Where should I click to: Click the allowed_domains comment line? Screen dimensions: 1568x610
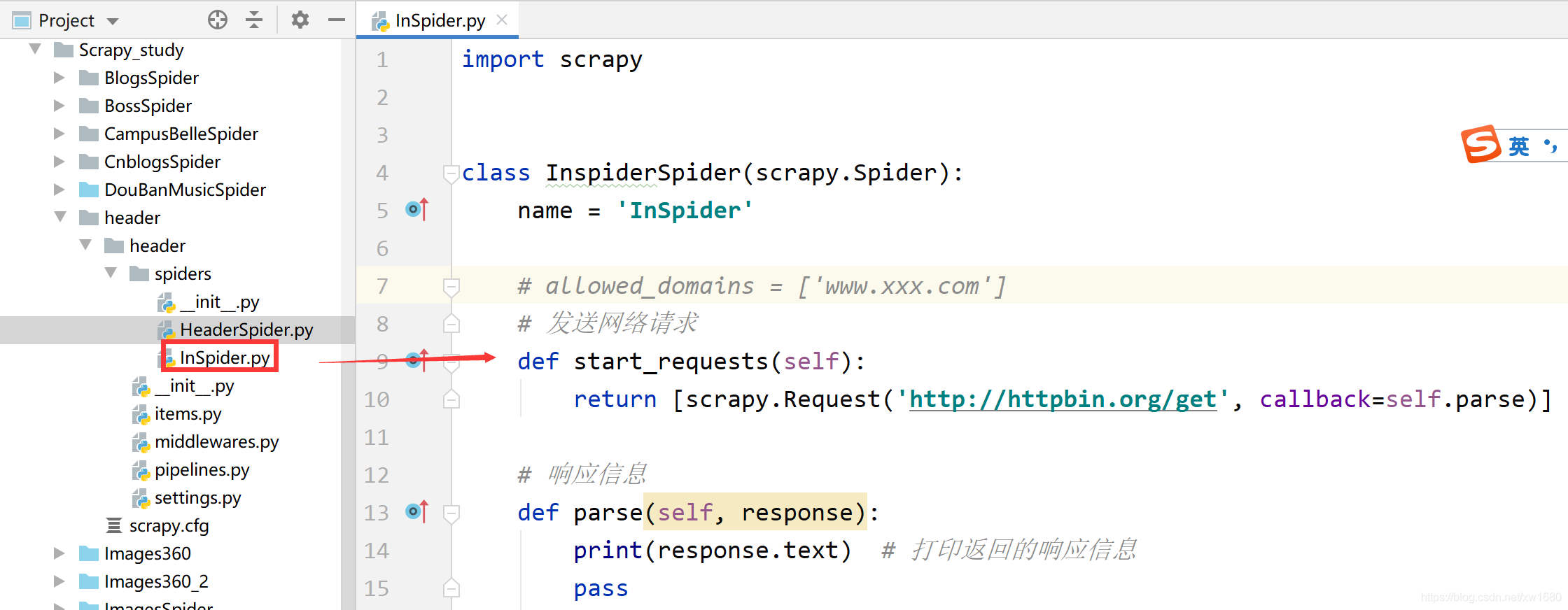762,286
